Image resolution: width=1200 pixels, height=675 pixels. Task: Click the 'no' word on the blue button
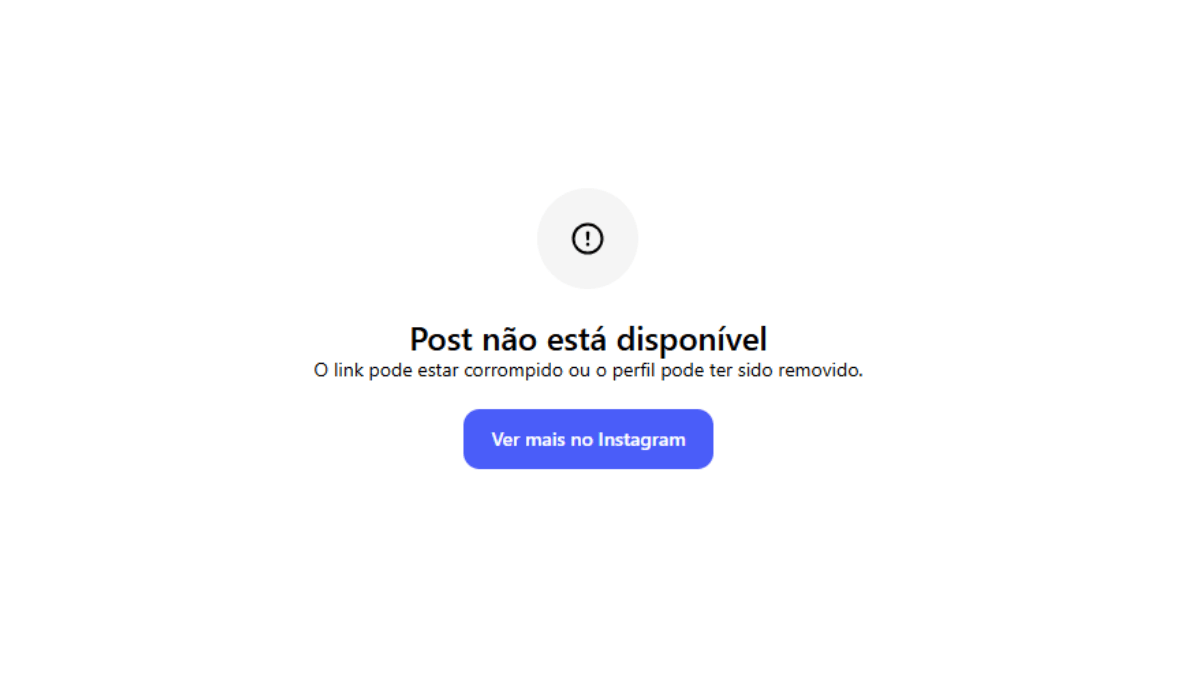click(x=581, y=440)
